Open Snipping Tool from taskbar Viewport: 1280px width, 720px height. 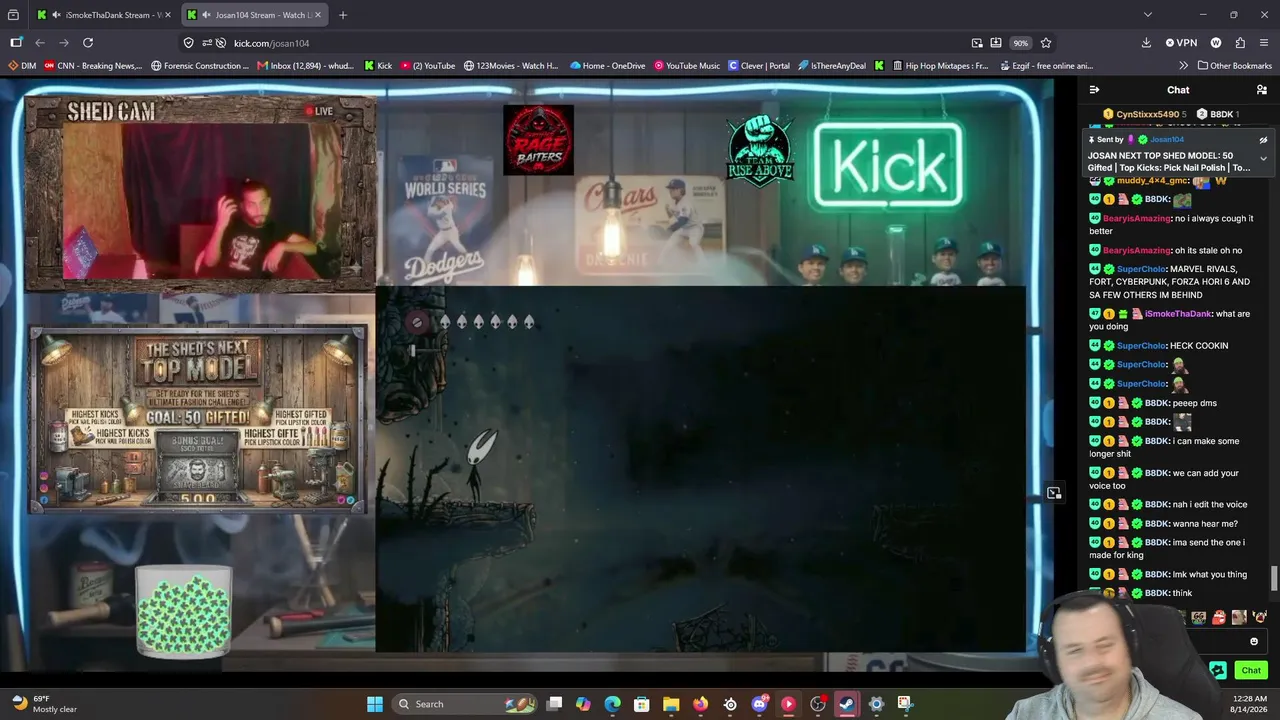click(x=905, y=704)
